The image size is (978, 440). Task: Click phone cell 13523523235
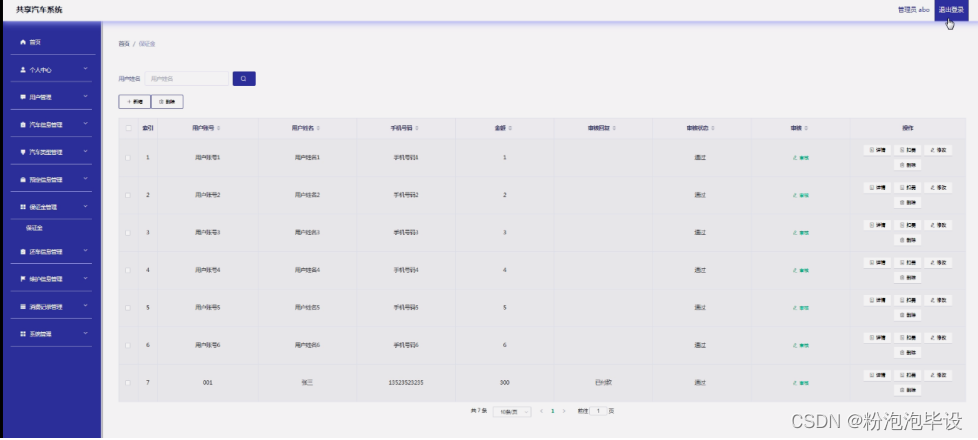click(405, 383)
